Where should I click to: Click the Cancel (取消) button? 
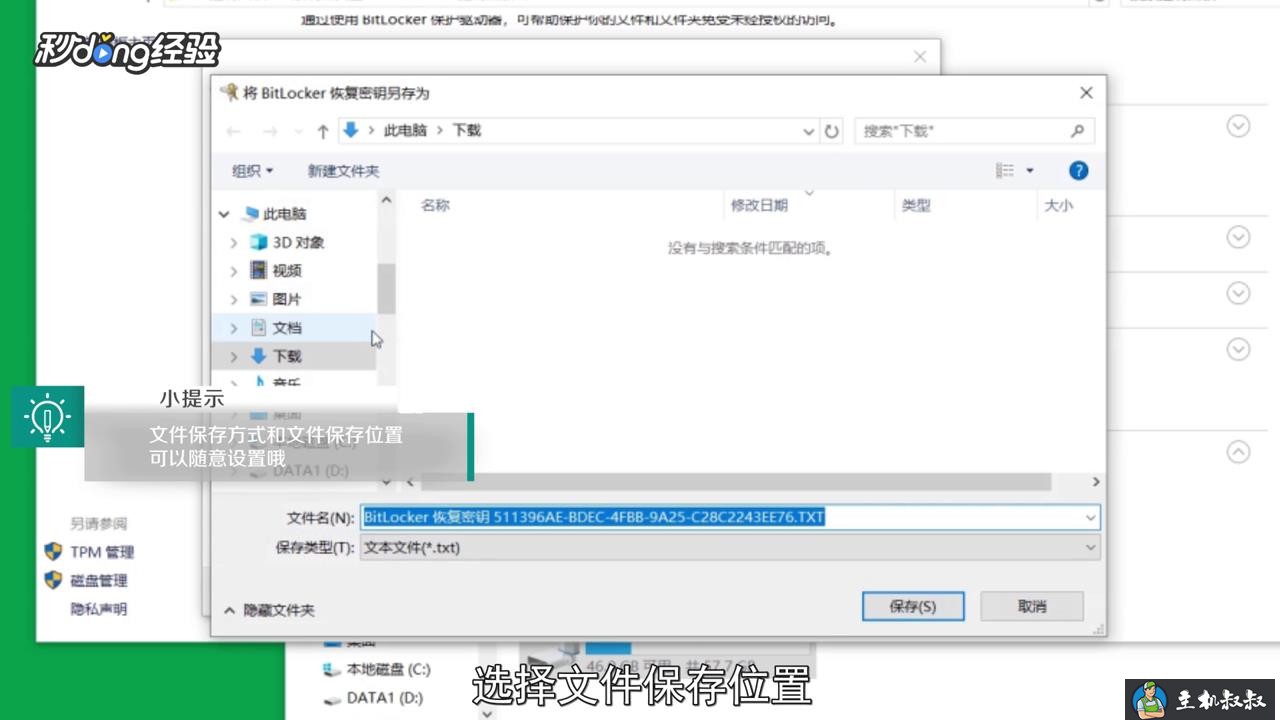pos(1032,606)
